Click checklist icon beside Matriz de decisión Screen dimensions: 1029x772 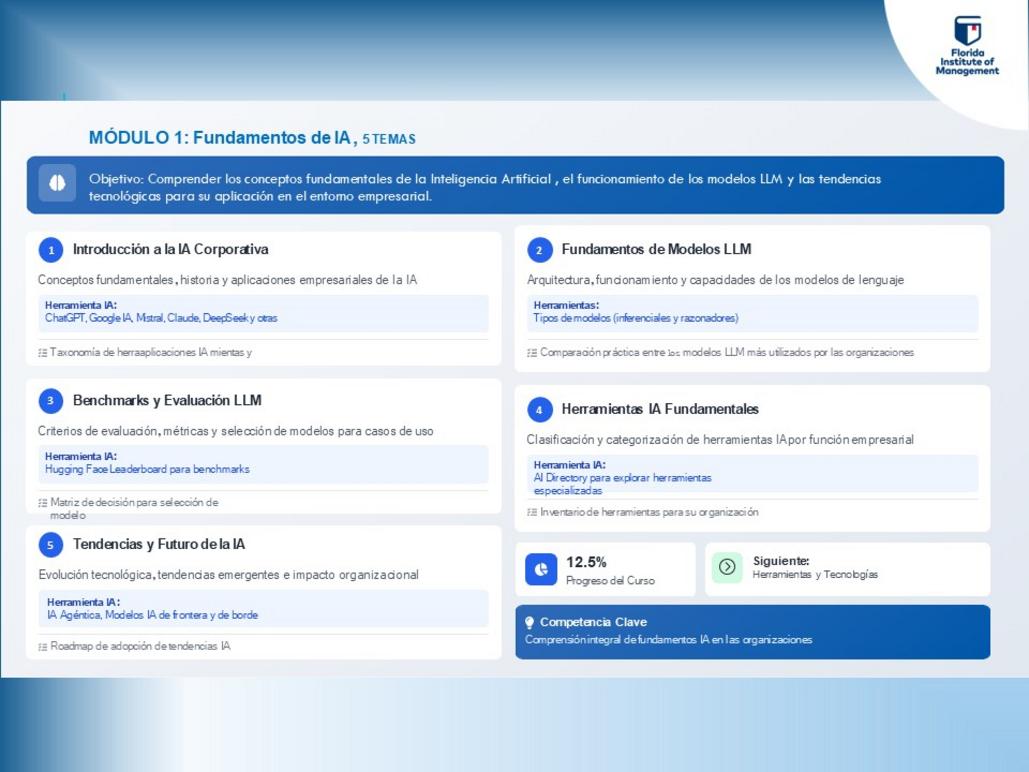point(43,504)
